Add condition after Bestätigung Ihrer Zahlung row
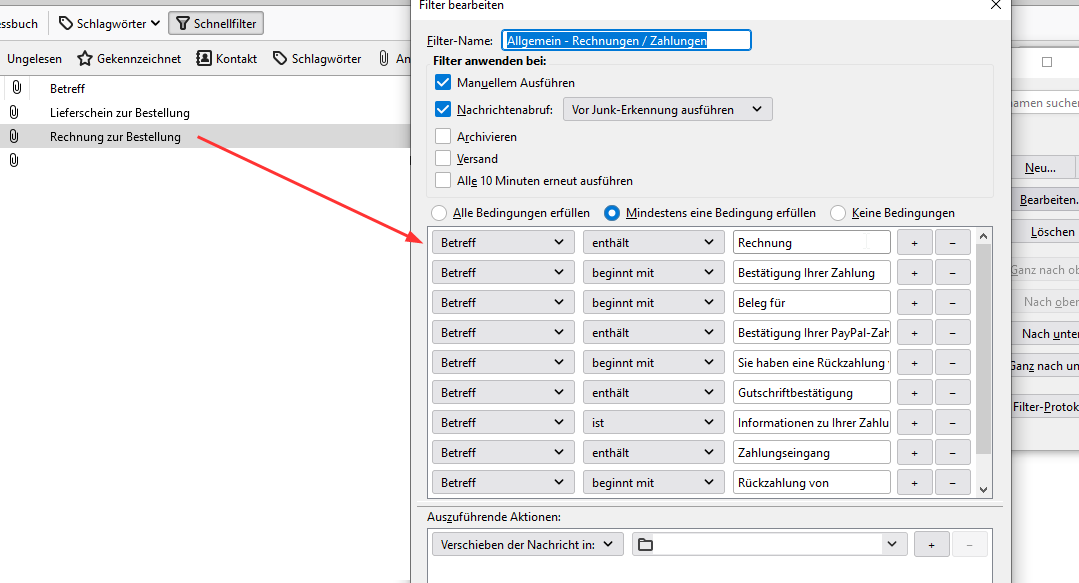 tap(914, 273)
